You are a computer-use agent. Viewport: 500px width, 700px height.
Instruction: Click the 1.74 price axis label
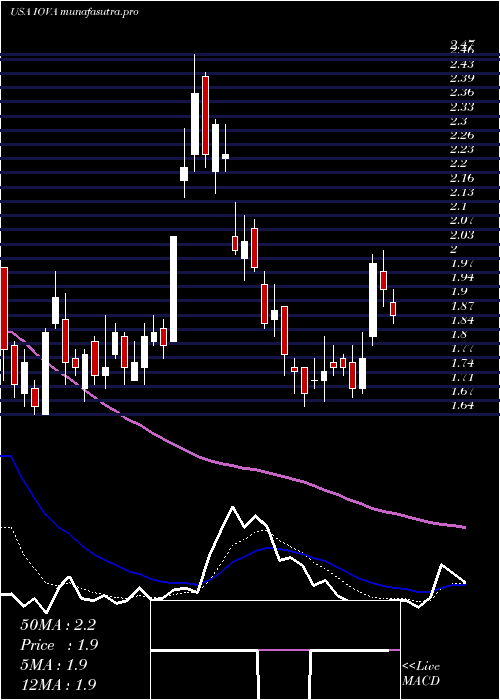point(462,363)
